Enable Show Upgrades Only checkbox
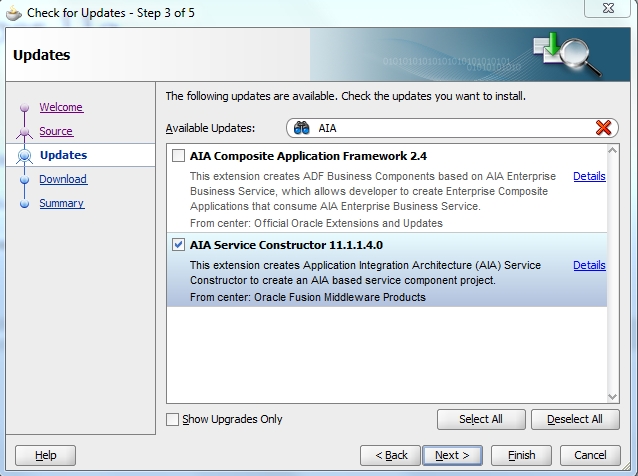The image size is (638, 476). pyautogui.click(x=172, y=419)
